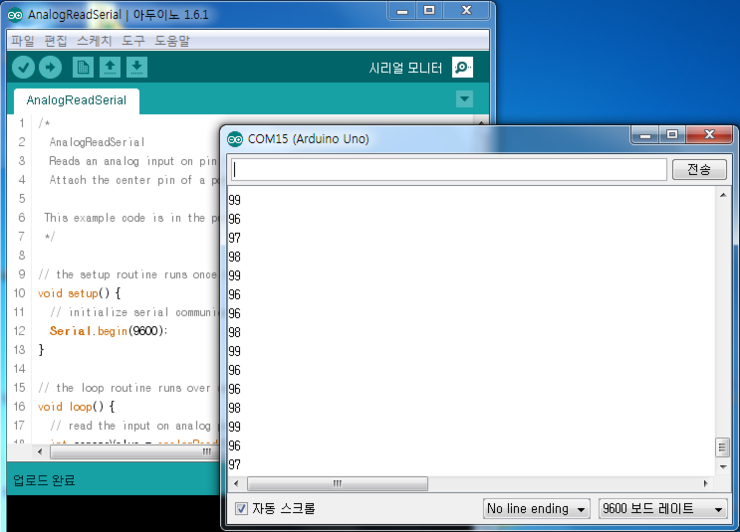
Task: Select the AnalogReadSerial sketch tab
Action: point(76,101)
